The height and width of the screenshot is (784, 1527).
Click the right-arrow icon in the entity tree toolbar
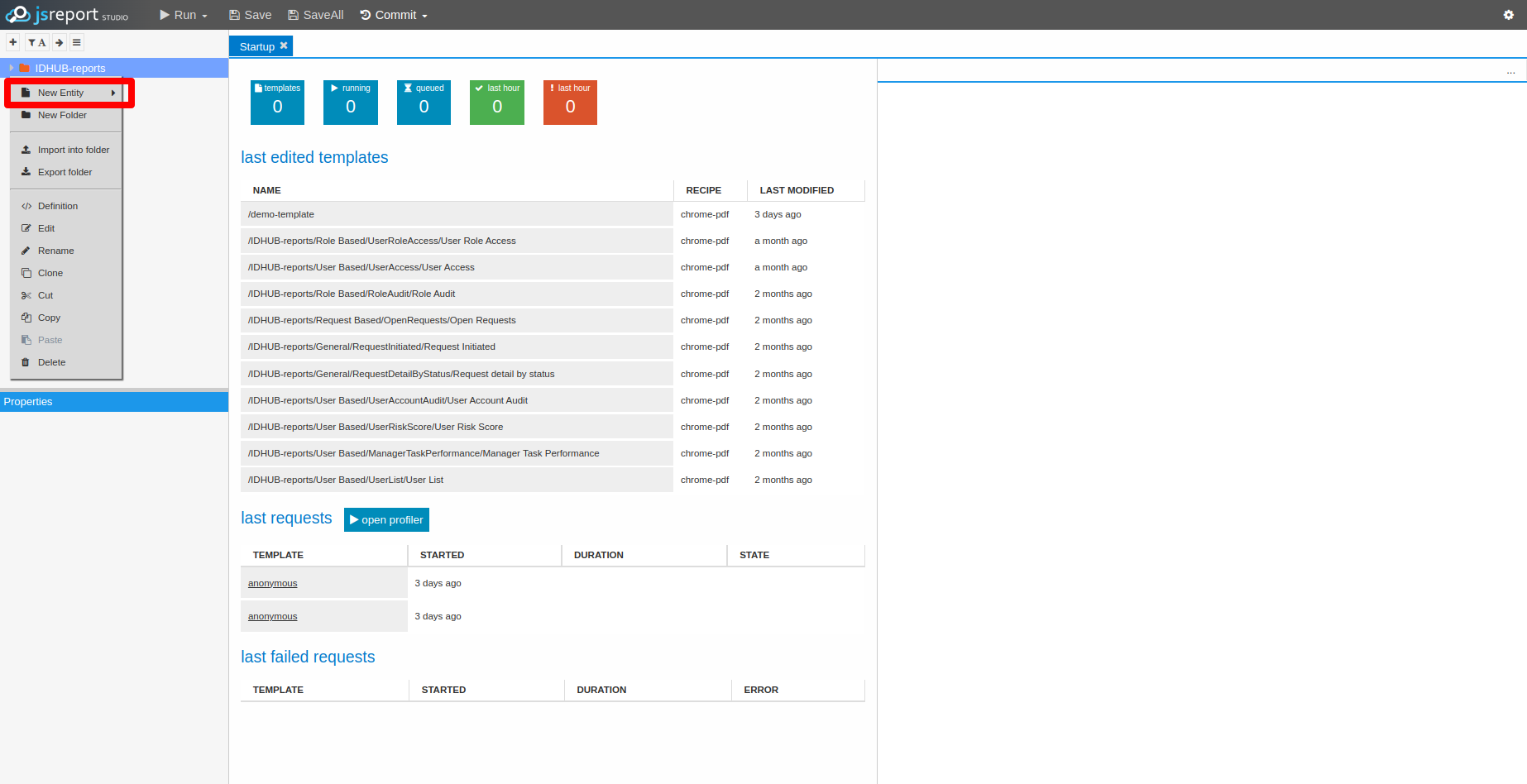[59, 42]
